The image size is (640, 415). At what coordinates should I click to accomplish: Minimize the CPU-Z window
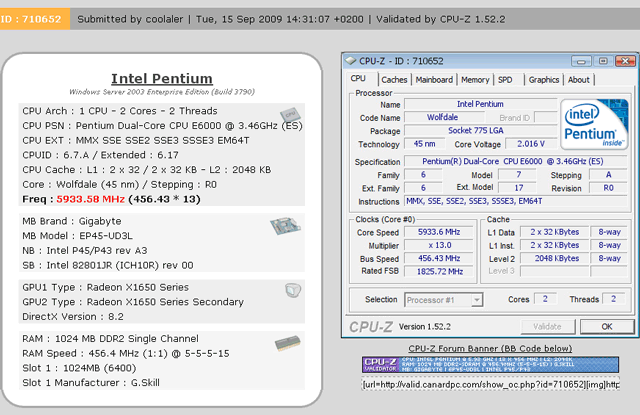pyautogui.click(x=581, y=61)
